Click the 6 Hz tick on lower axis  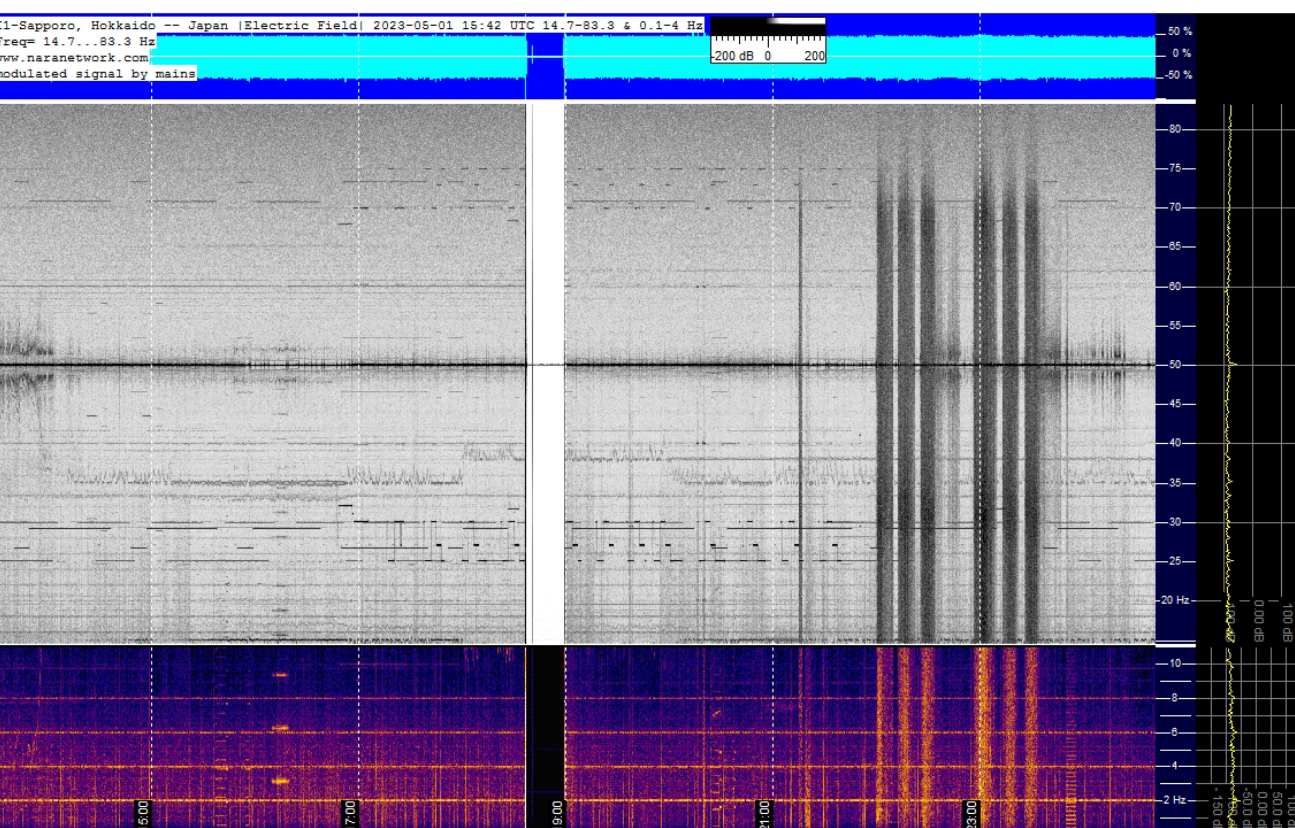click(1175, 732)
